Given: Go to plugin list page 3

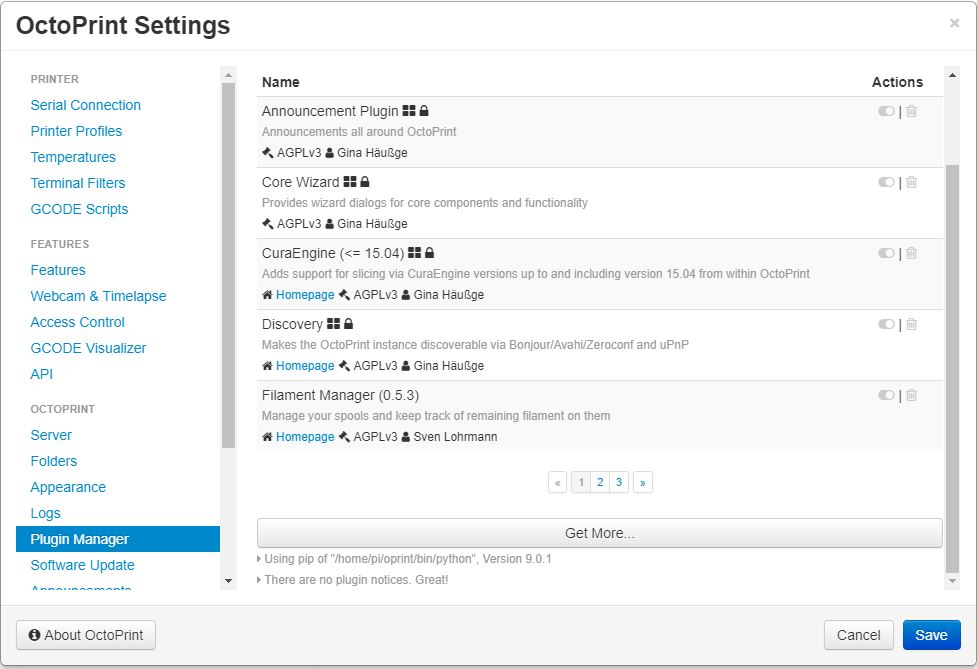Looking at the screenshot, I should pos(619,482).
